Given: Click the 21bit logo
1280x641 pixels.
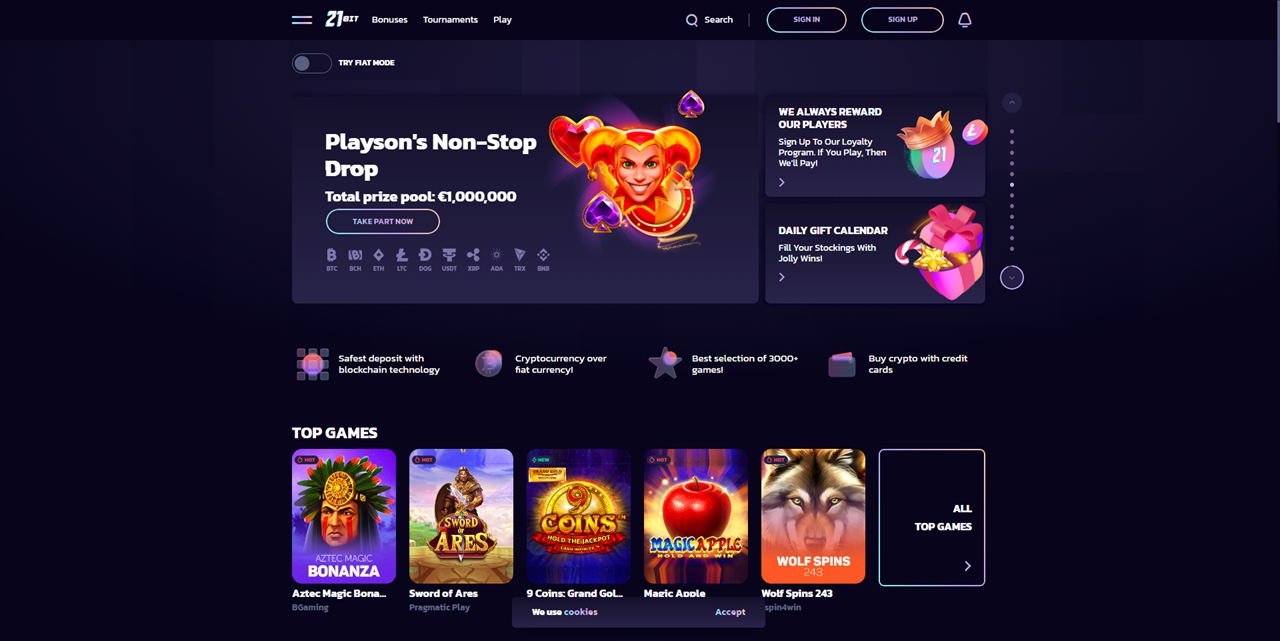Looking at the screenshot, I should [x=342, y=19].
